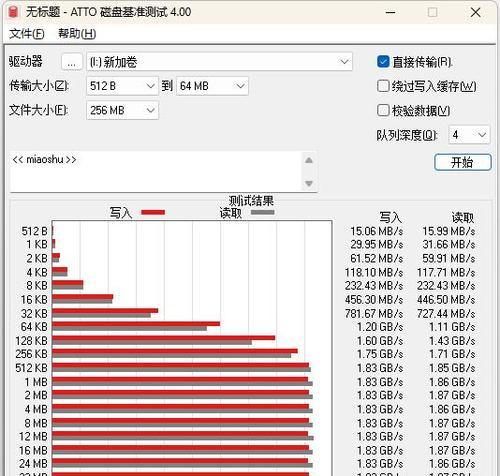Expand the drive selection dropdown (I:) 新加卷
Screen dimensions: 500x476
tap(219, 62)
